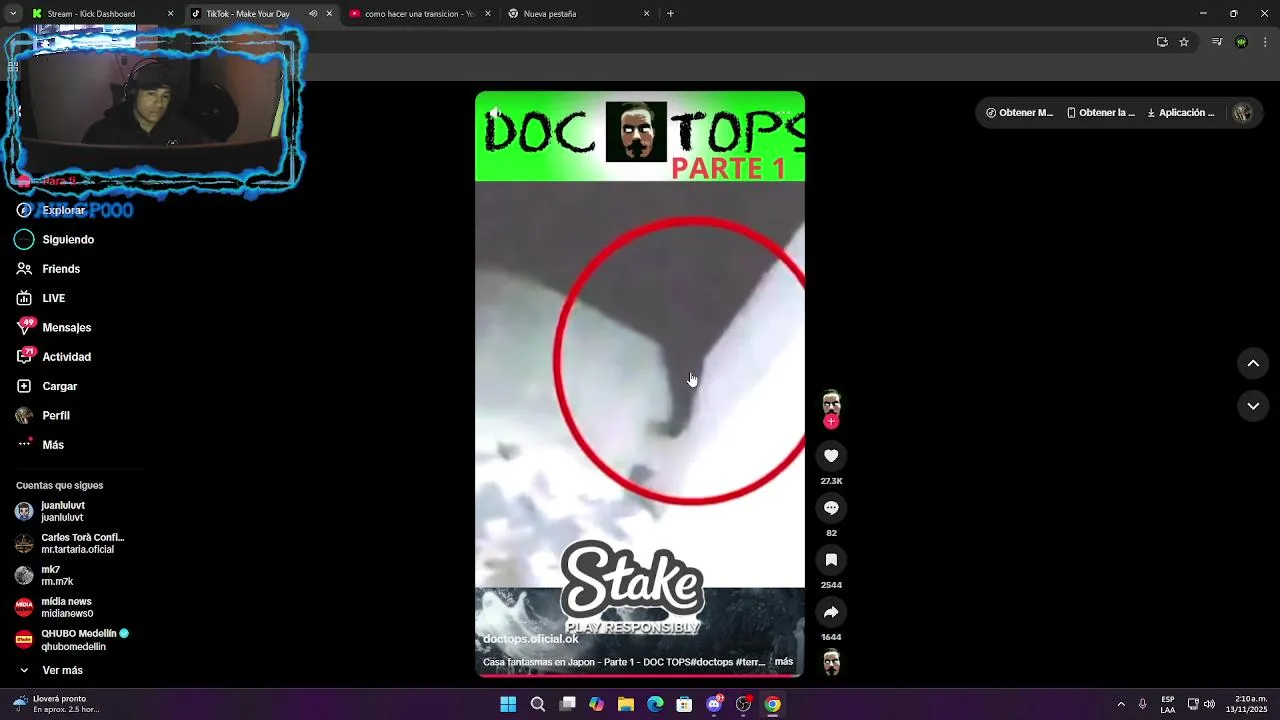
Task: Mute the TikTok tab via speaker icon
Action: click(x=313, y=14)
